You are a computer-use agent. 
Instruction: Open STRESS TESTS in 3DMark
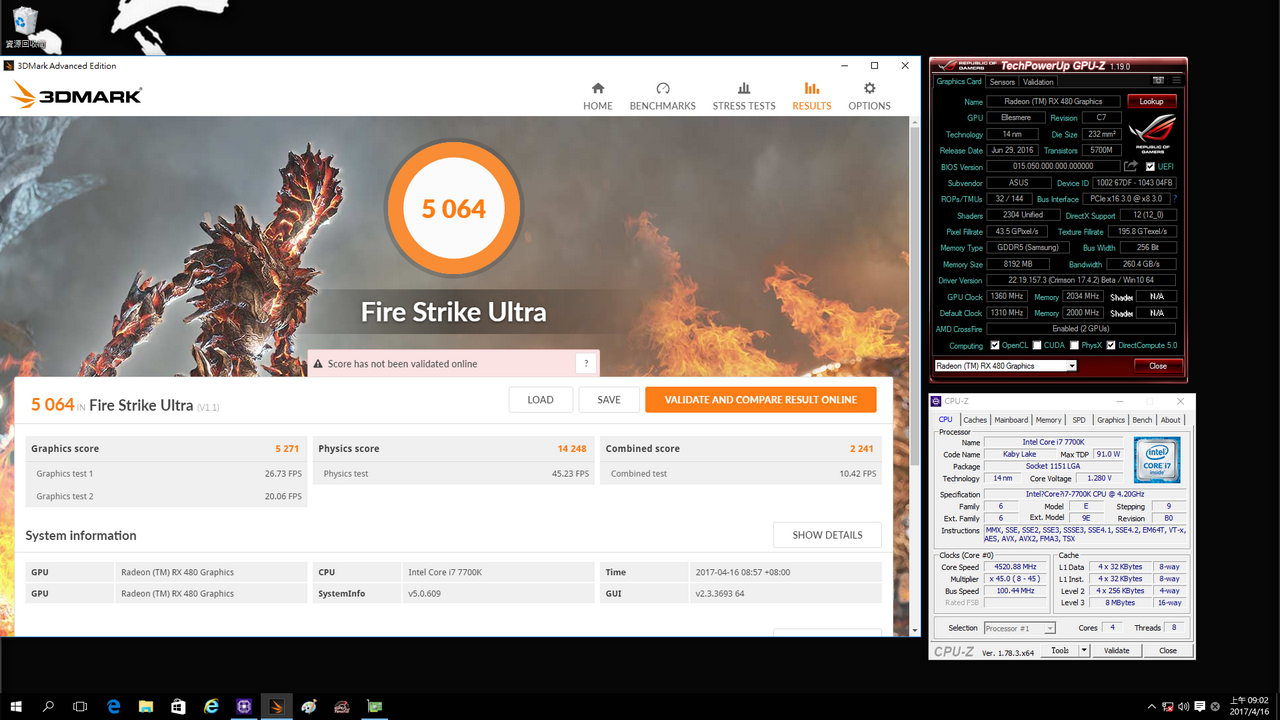pyautogui.click(x=744, y=96)
